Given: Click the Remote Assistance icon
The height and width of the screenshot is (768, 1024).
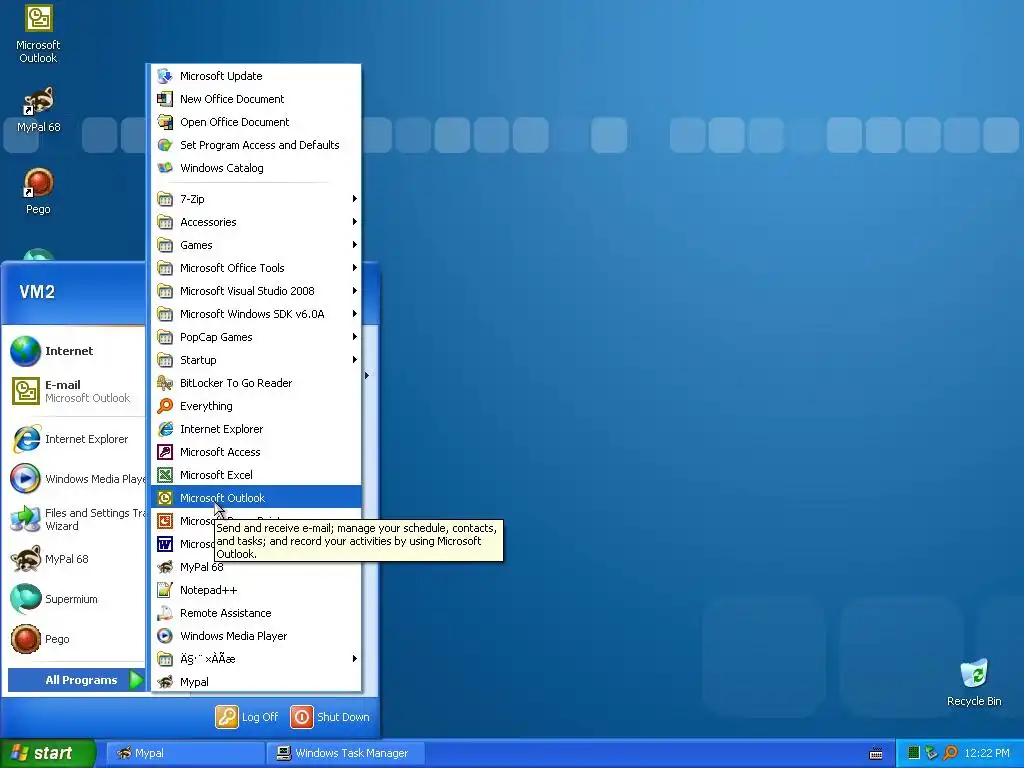Looking at the screenshot, I should 165,613.
